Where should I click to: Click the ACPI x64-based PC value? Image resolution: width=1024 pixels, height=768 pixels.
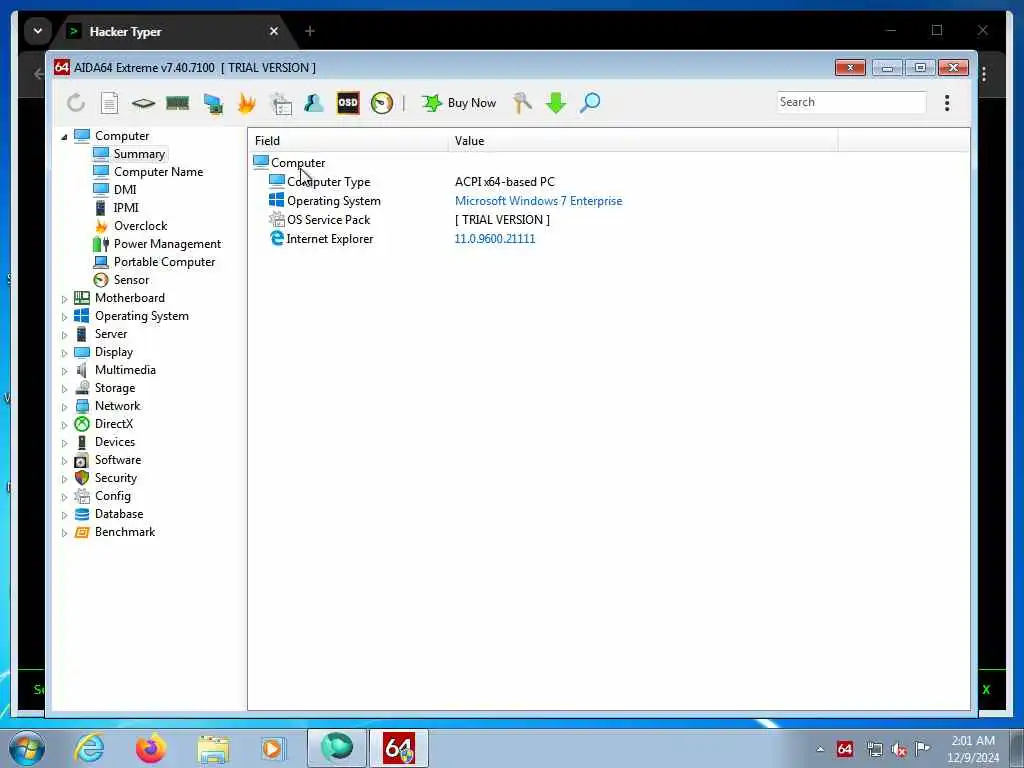[505, 182]
